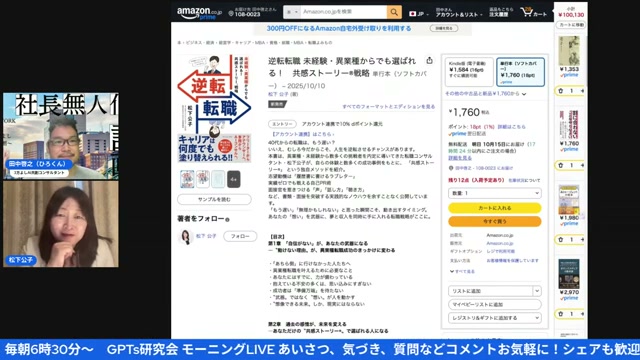This screenshot has height=360, width=640.
Task: Click すべてのフォーマットとエディションを見る link
Action: [389, 107]
